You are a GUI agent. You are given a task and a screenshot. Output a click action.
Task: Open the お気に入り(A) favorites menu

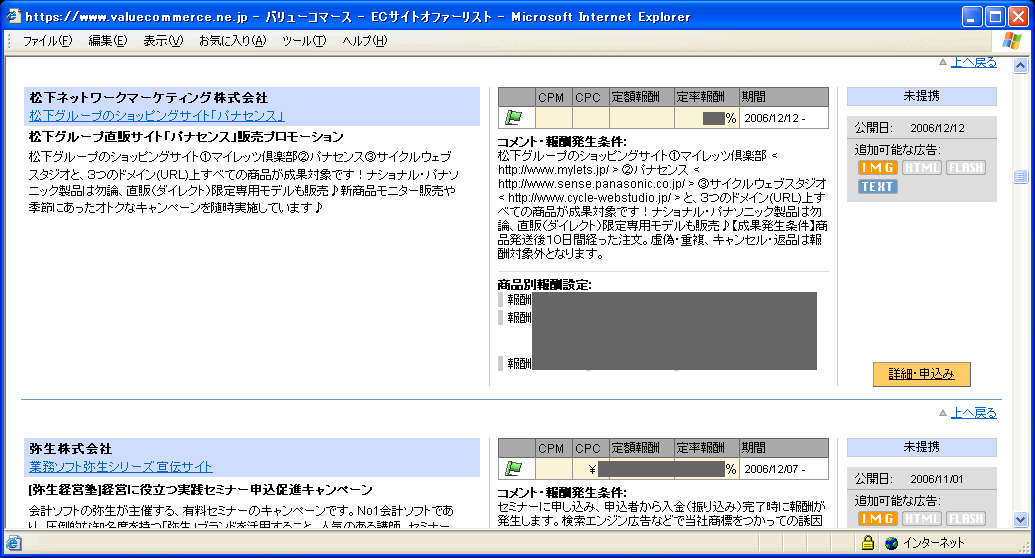232,41
